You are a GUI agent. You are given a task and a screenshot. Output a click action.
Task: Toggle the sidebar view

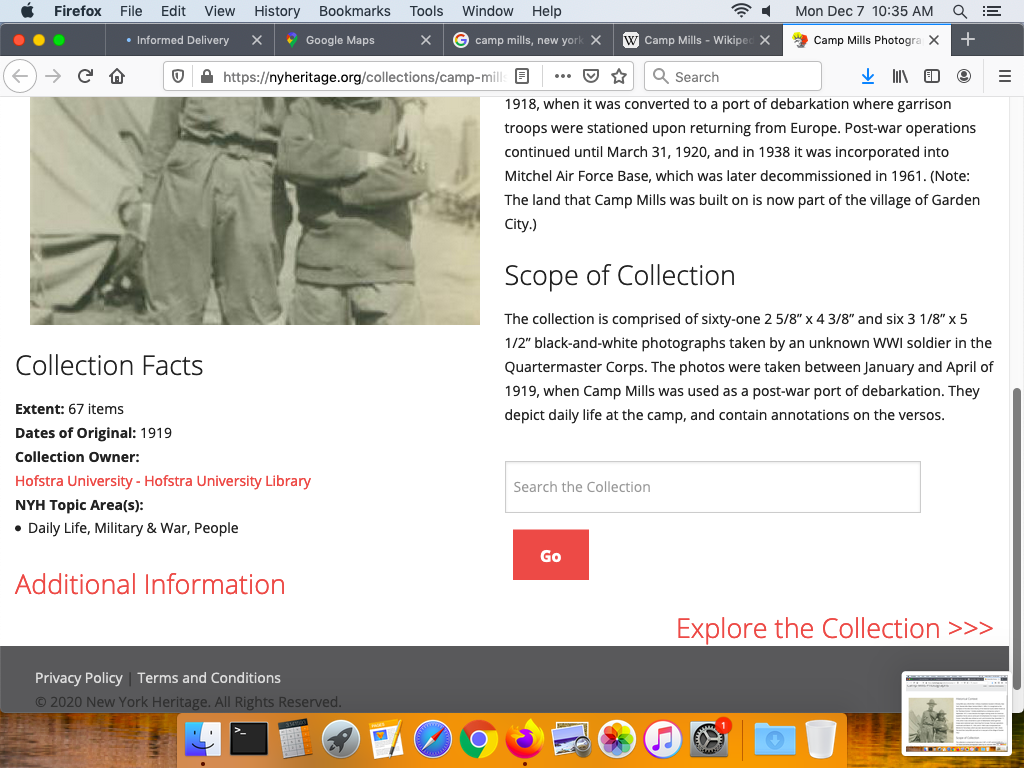pos(932,77)
